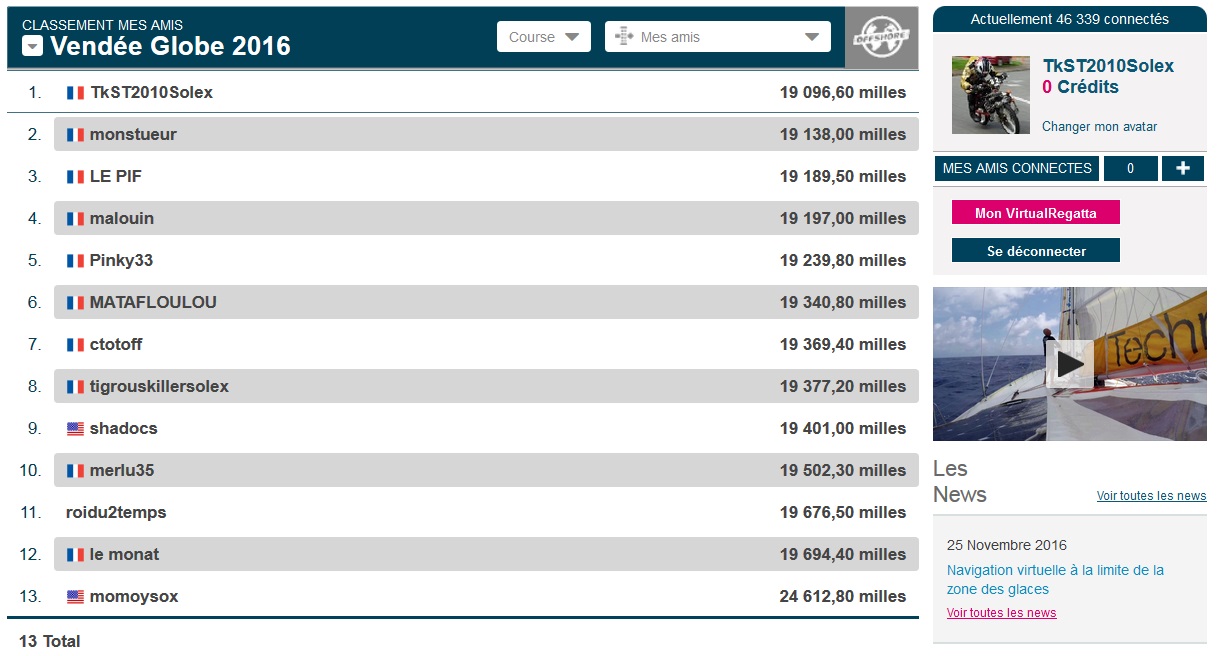Select player MATAFLOULOU in the ranking

(x=153, y=302)
